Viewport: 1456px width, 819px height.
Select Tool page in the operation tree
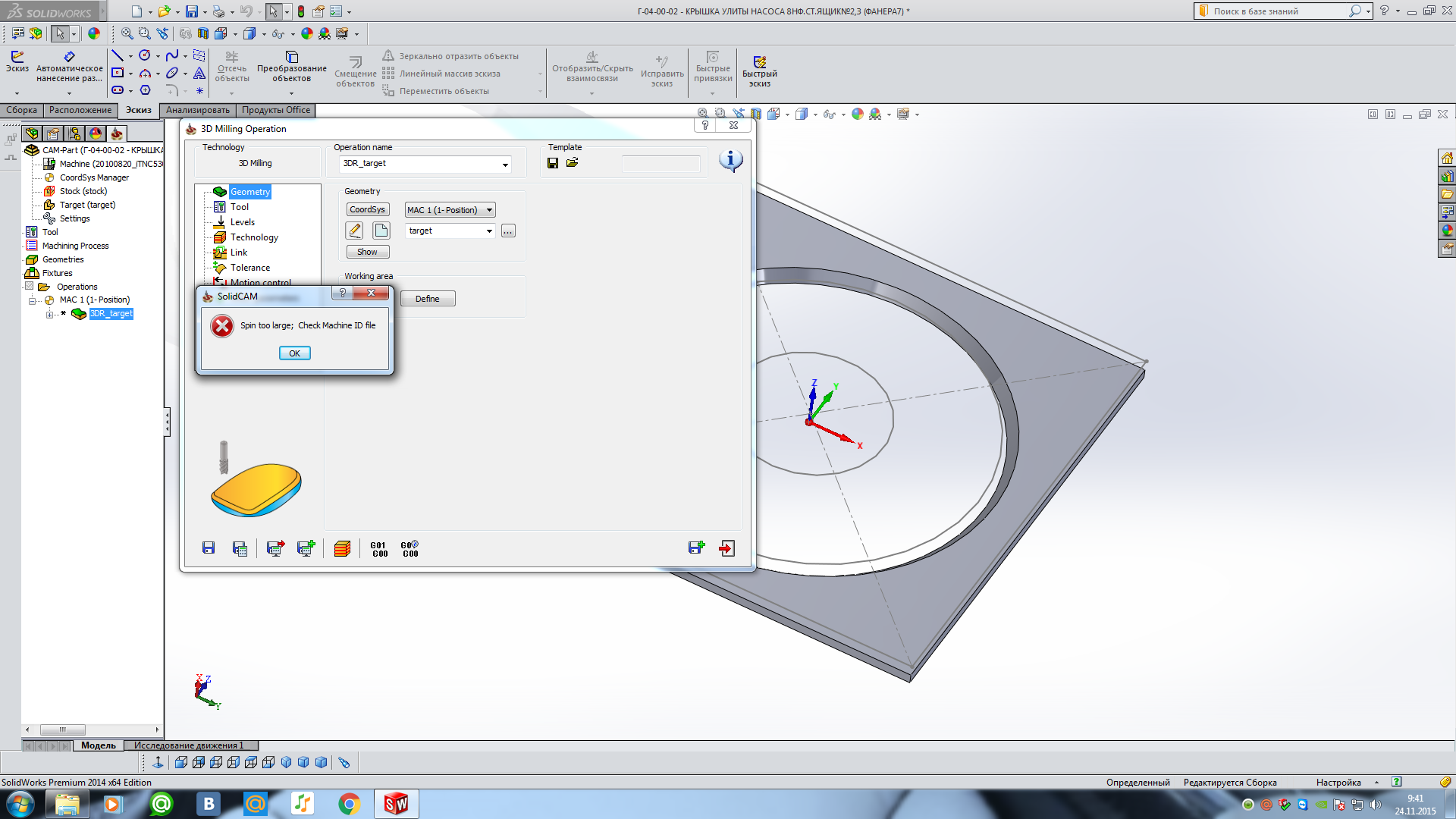point(239,207)
